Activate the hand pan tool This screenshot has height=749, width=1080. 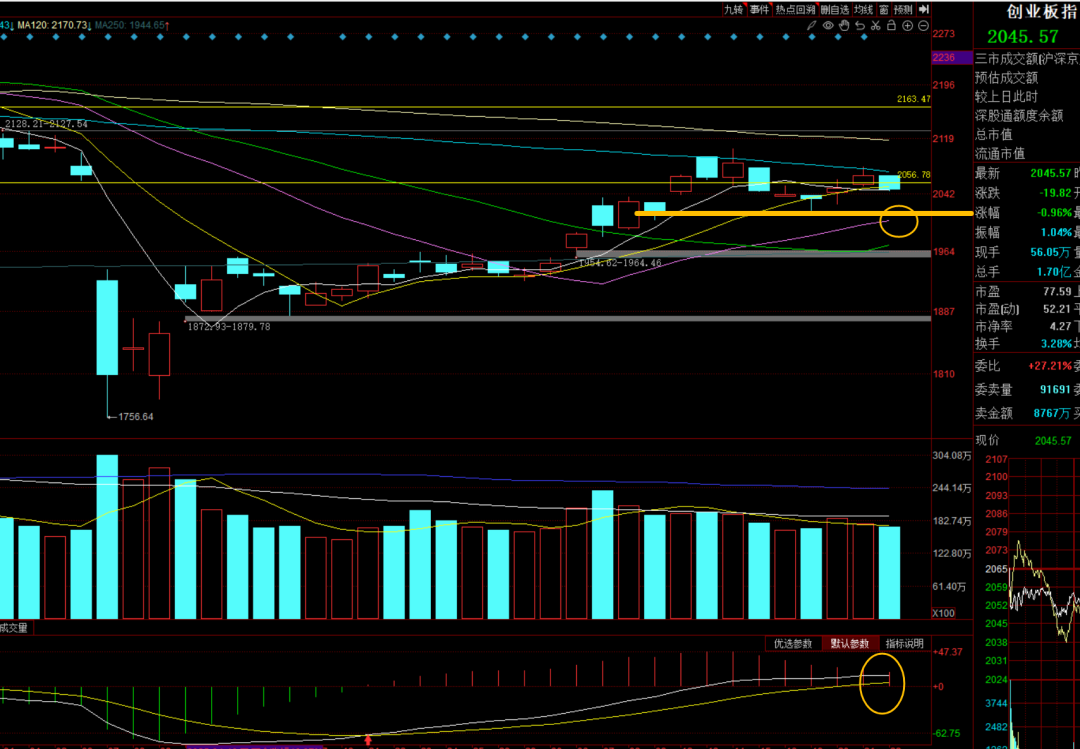[844, 25]
